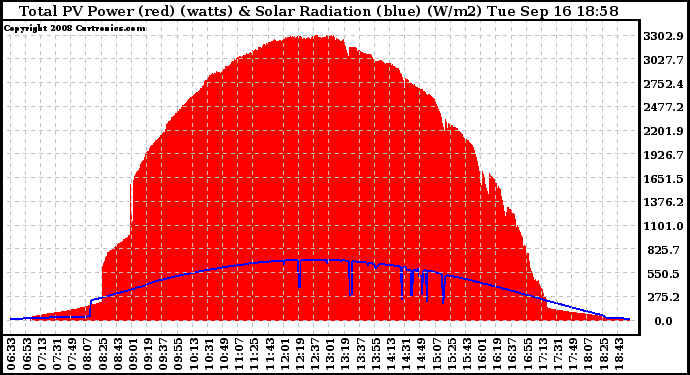
Task: Click the 1101.0 y-axis value
Action: tap(663, 226)
